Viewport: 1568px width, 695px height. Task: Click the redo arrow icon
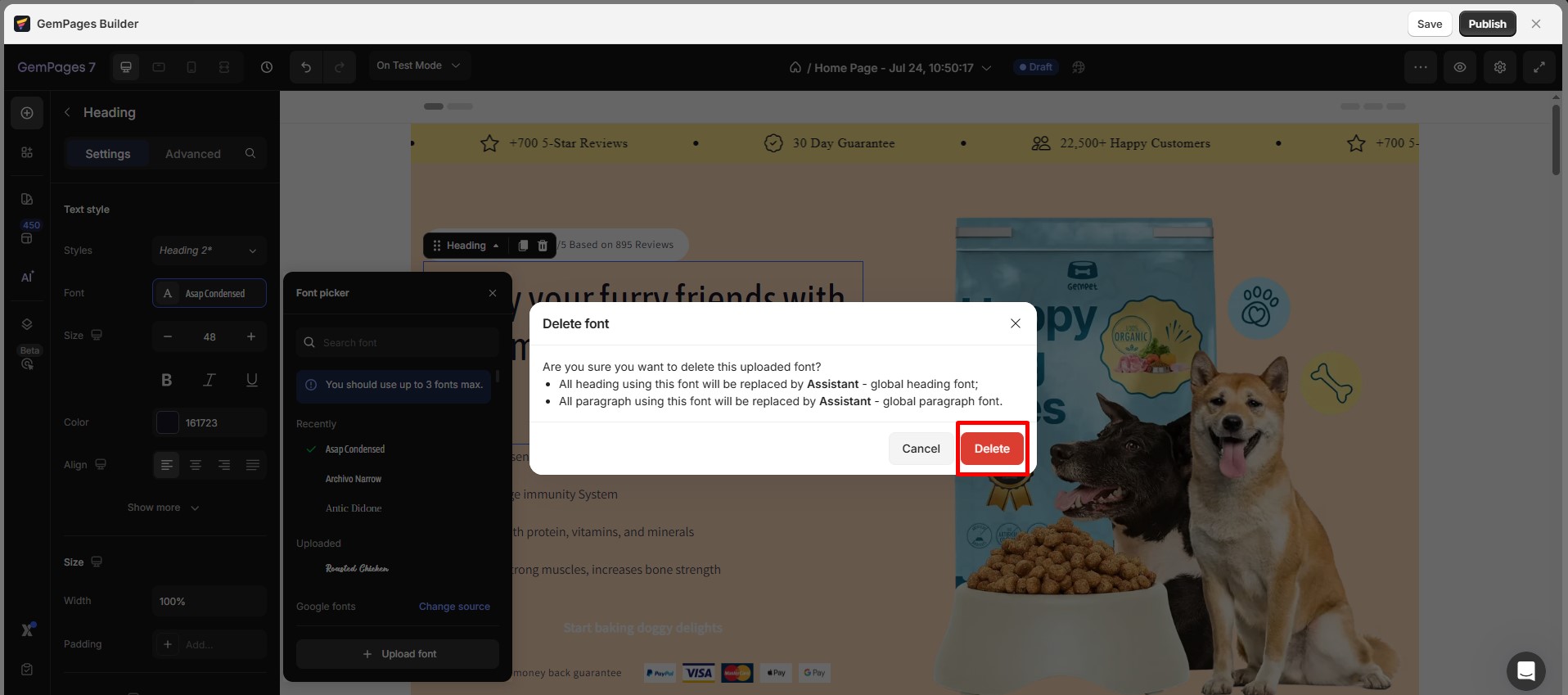coord(340,67)
